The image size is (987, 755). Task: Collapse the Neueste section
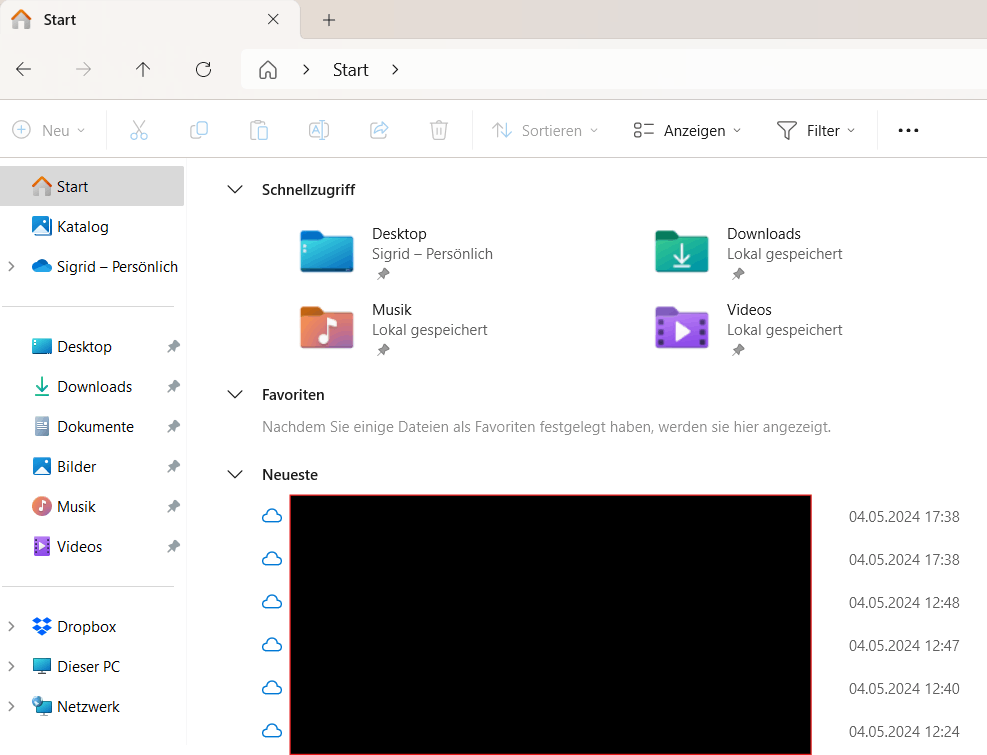[235, 475]
